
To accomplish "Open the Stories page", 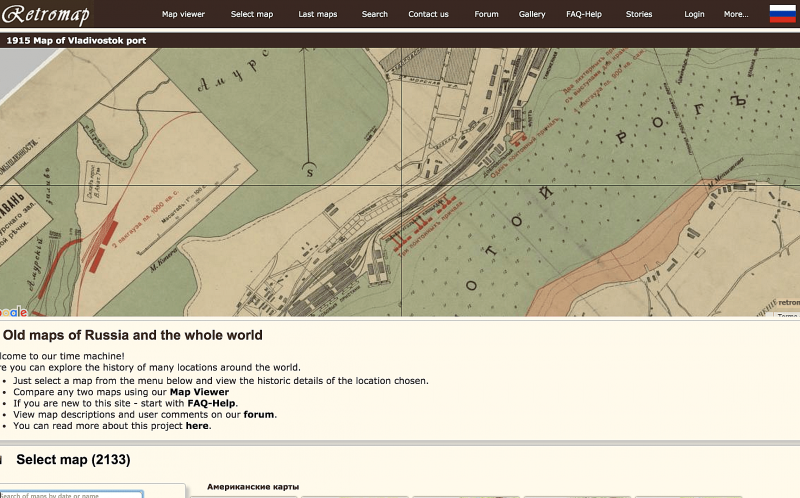I will 639,14.
